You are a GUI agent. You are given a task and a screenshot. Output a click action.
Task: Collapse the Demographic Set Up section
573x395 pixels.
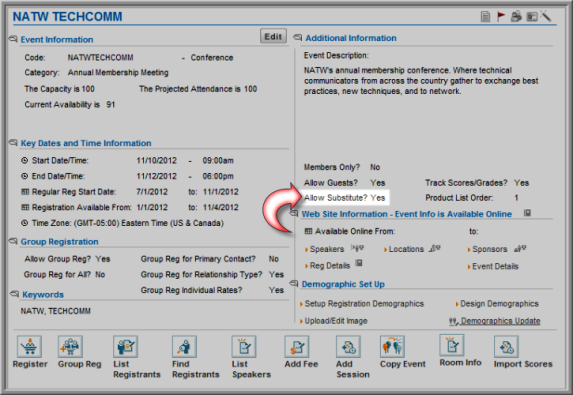coord(294,284)
